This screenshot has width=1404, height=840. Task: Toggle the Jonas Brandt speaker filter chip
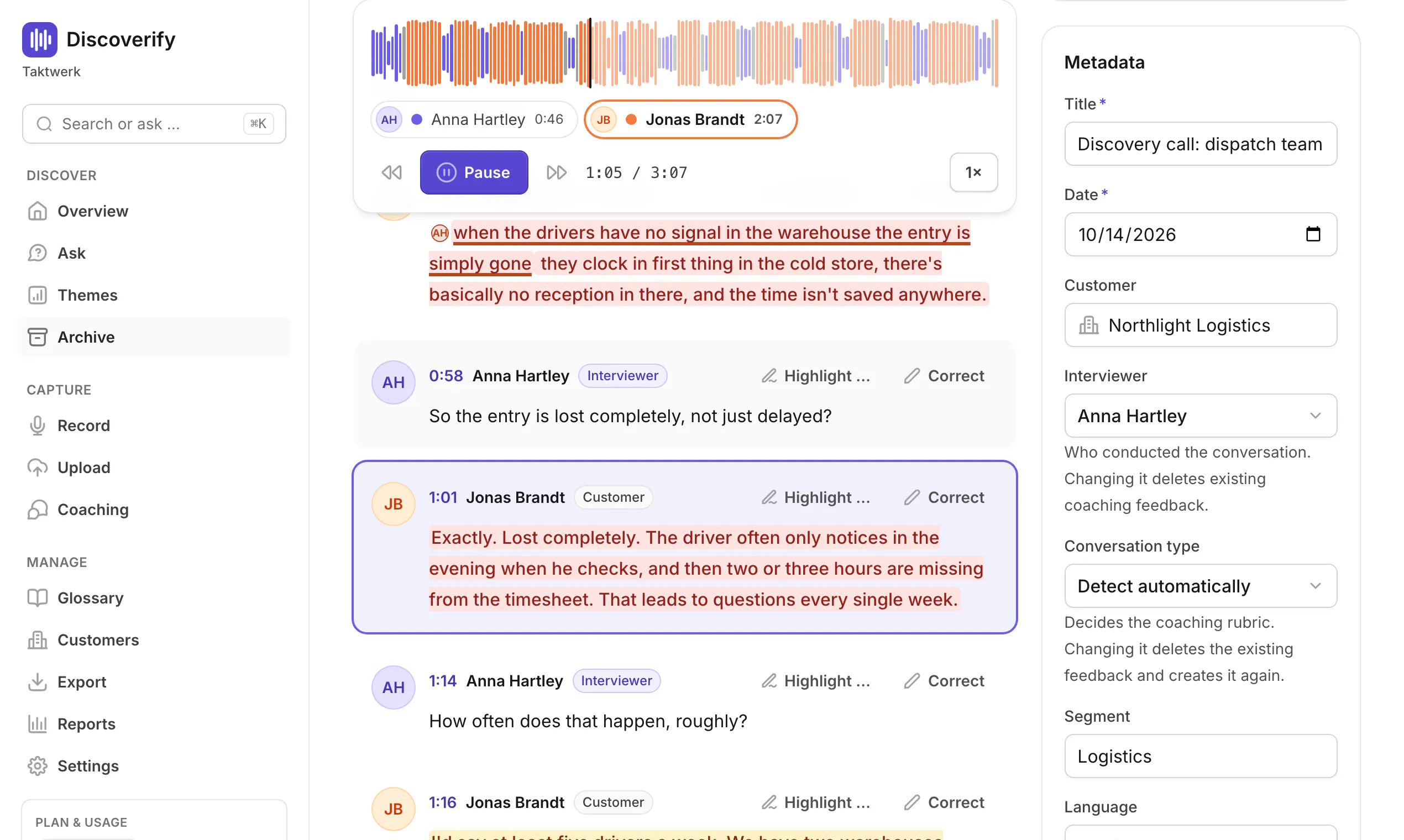[690, 119]
